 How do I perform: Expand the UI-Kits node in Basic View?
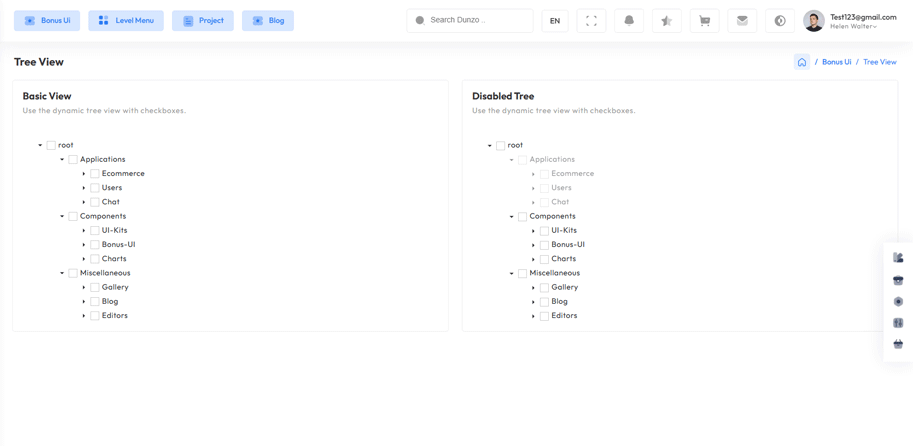point(84,231)
